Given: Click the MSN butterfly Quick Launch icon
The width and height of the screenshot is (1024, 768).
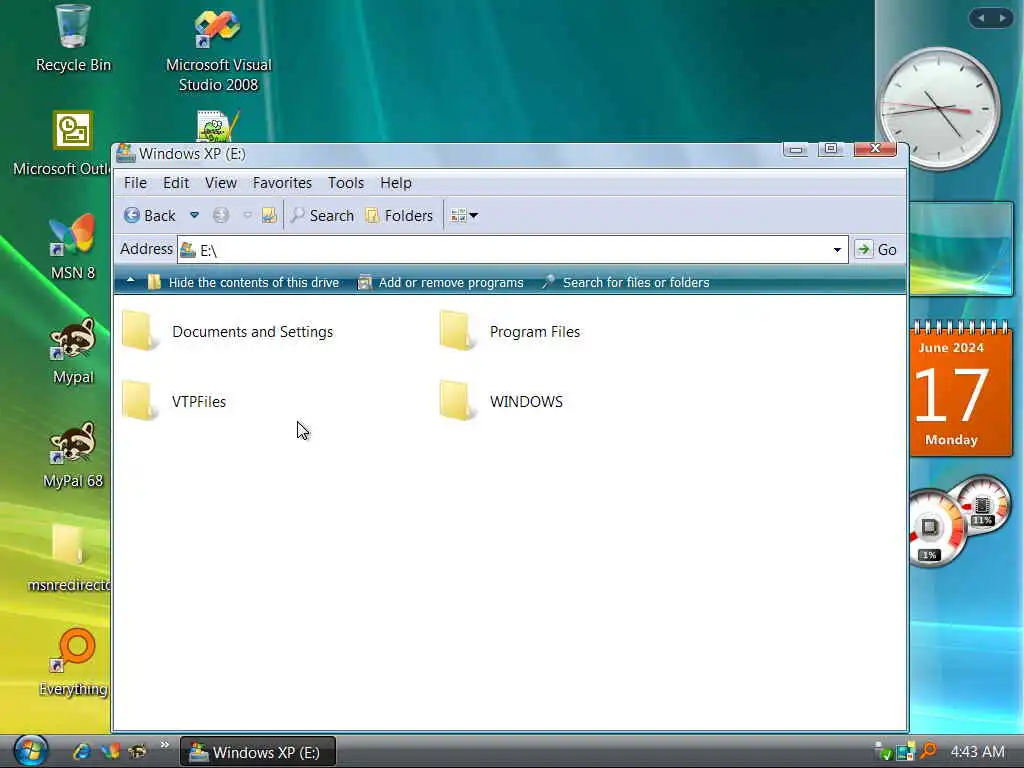Looking at the screenshot, I should 110,751.
